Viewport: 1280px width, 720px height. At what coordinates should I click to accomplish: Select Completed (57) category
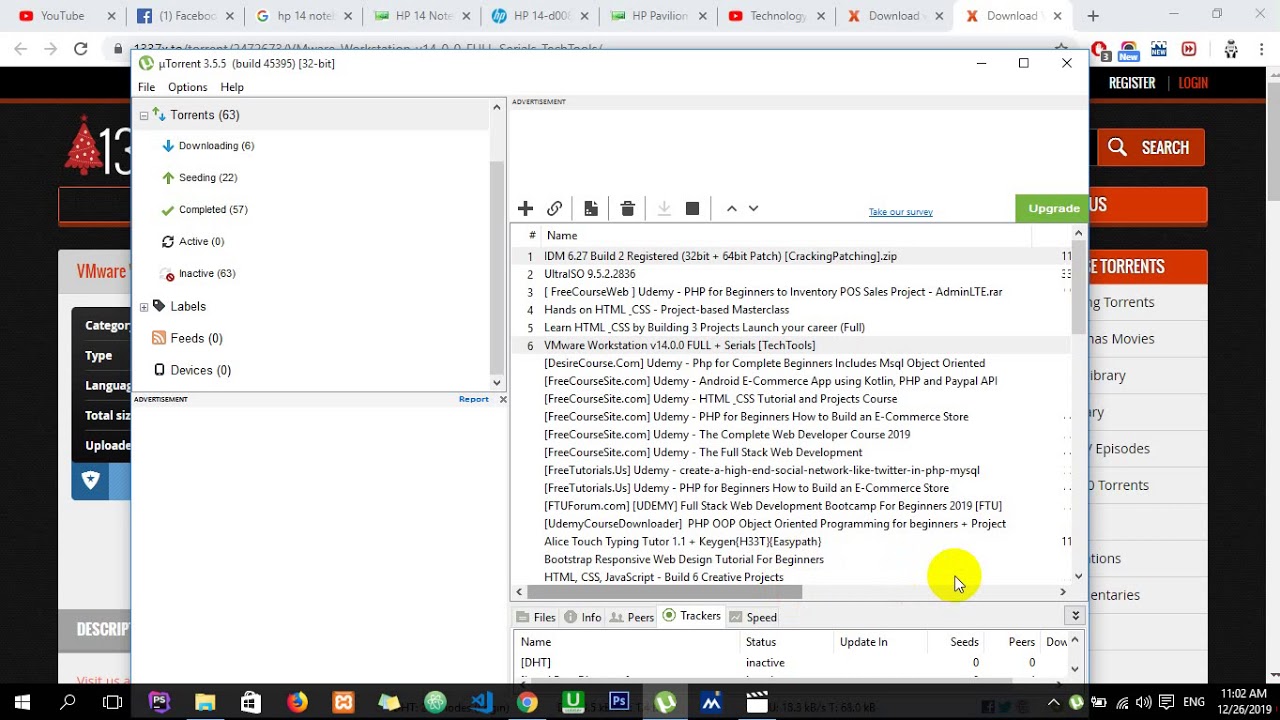coord(213,210)
